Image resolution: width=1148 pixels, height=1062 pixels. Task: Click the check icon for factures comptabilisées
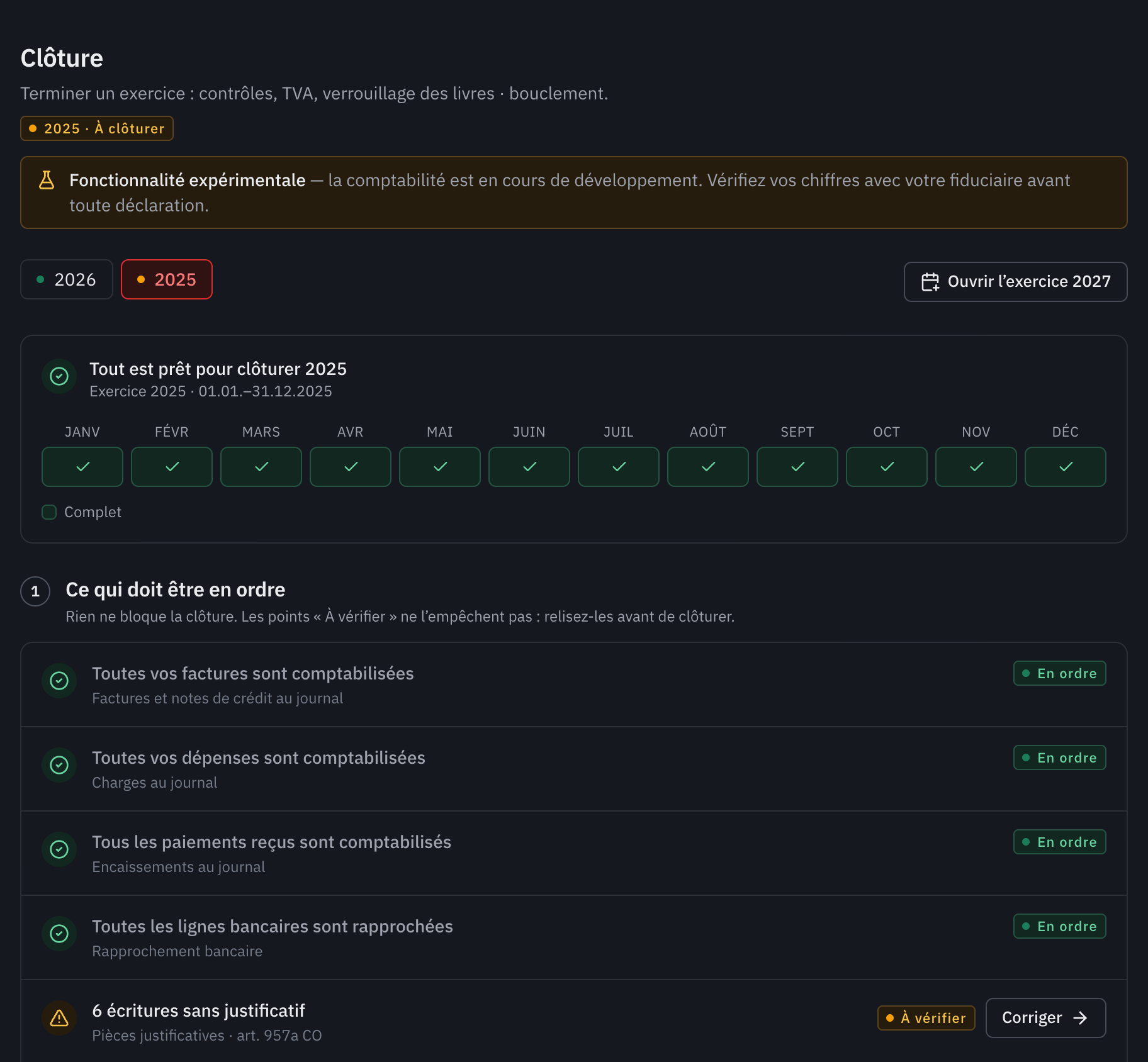click(x=59, y=681)
